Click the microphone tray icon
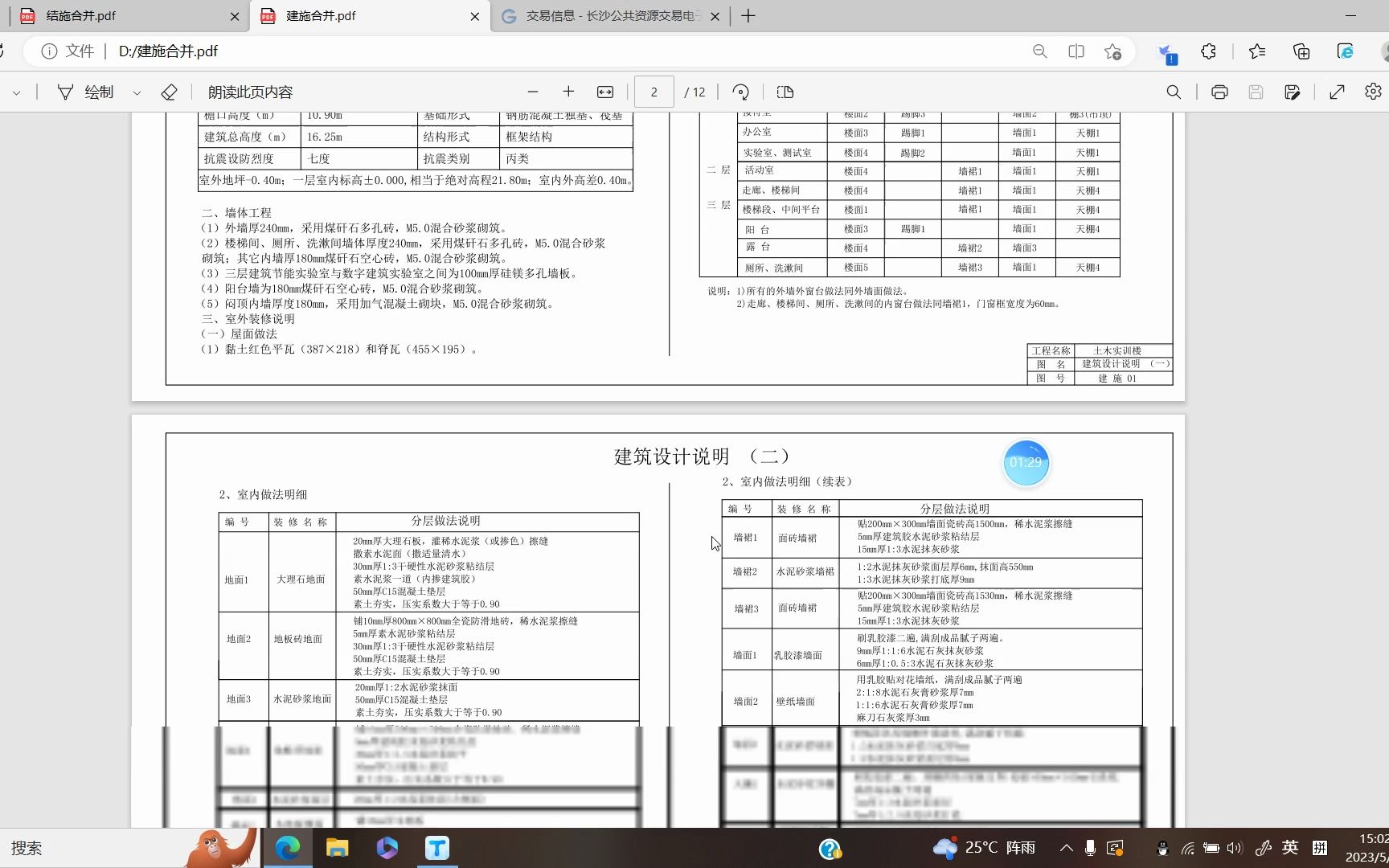 (1090, 848)
